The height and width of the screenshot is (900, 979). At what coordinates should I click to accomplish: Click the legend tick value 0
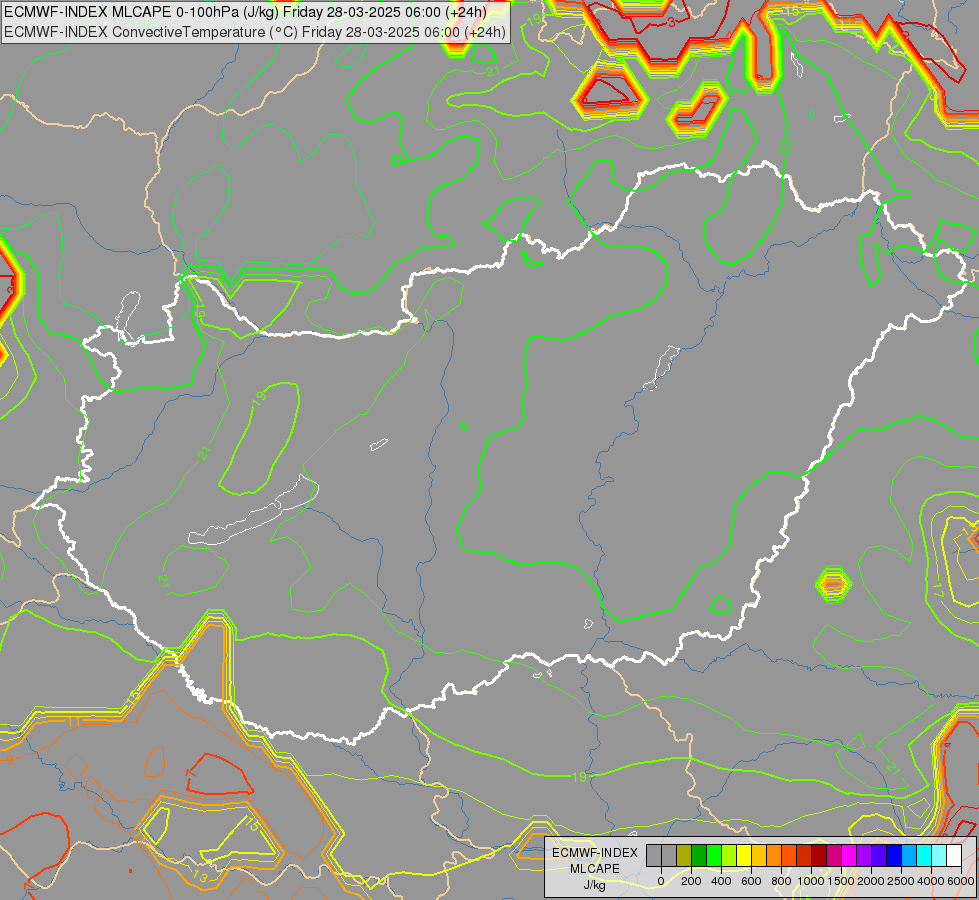pyautogui.click(x=661, y=881)
